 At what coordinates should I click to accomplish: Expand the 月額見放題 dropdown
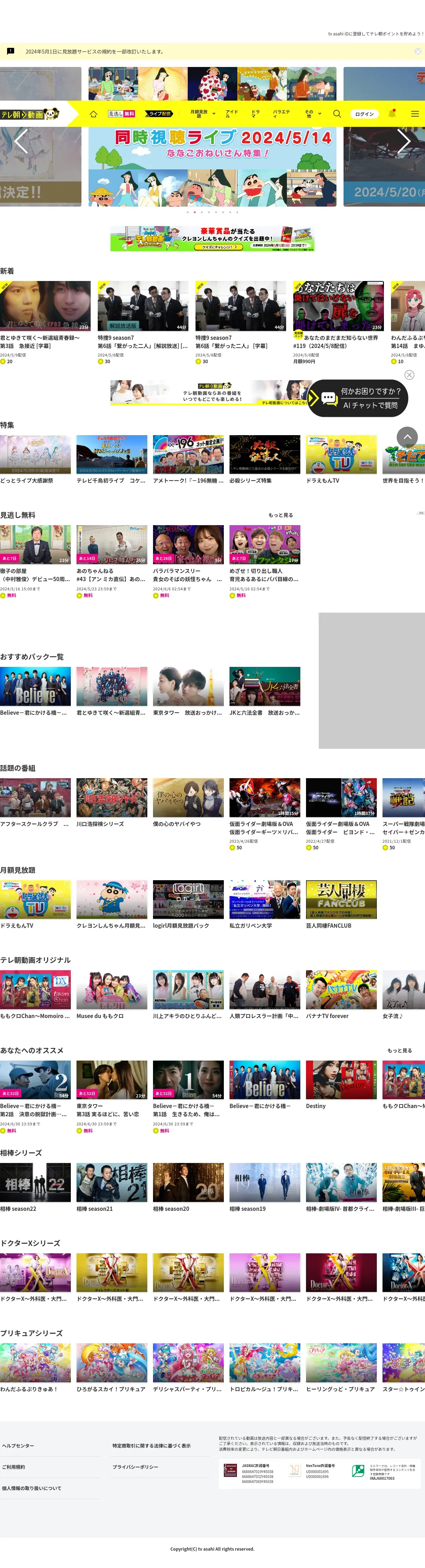coord(203,114)
